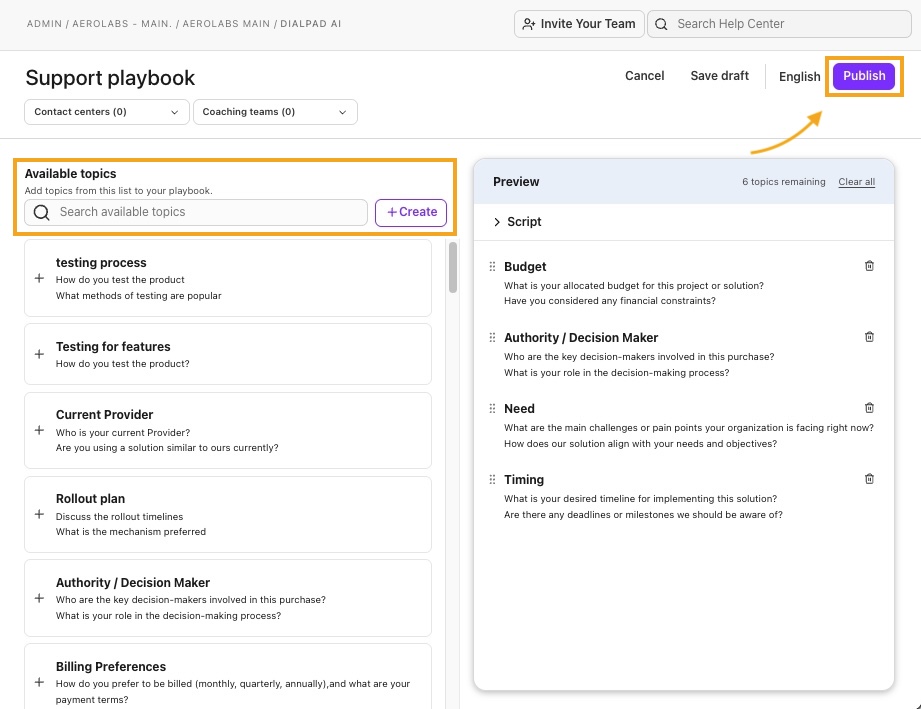The height and width of the screenshot is (709, 921).
Task: Publish the Support playbook
Action: (864, 76)
